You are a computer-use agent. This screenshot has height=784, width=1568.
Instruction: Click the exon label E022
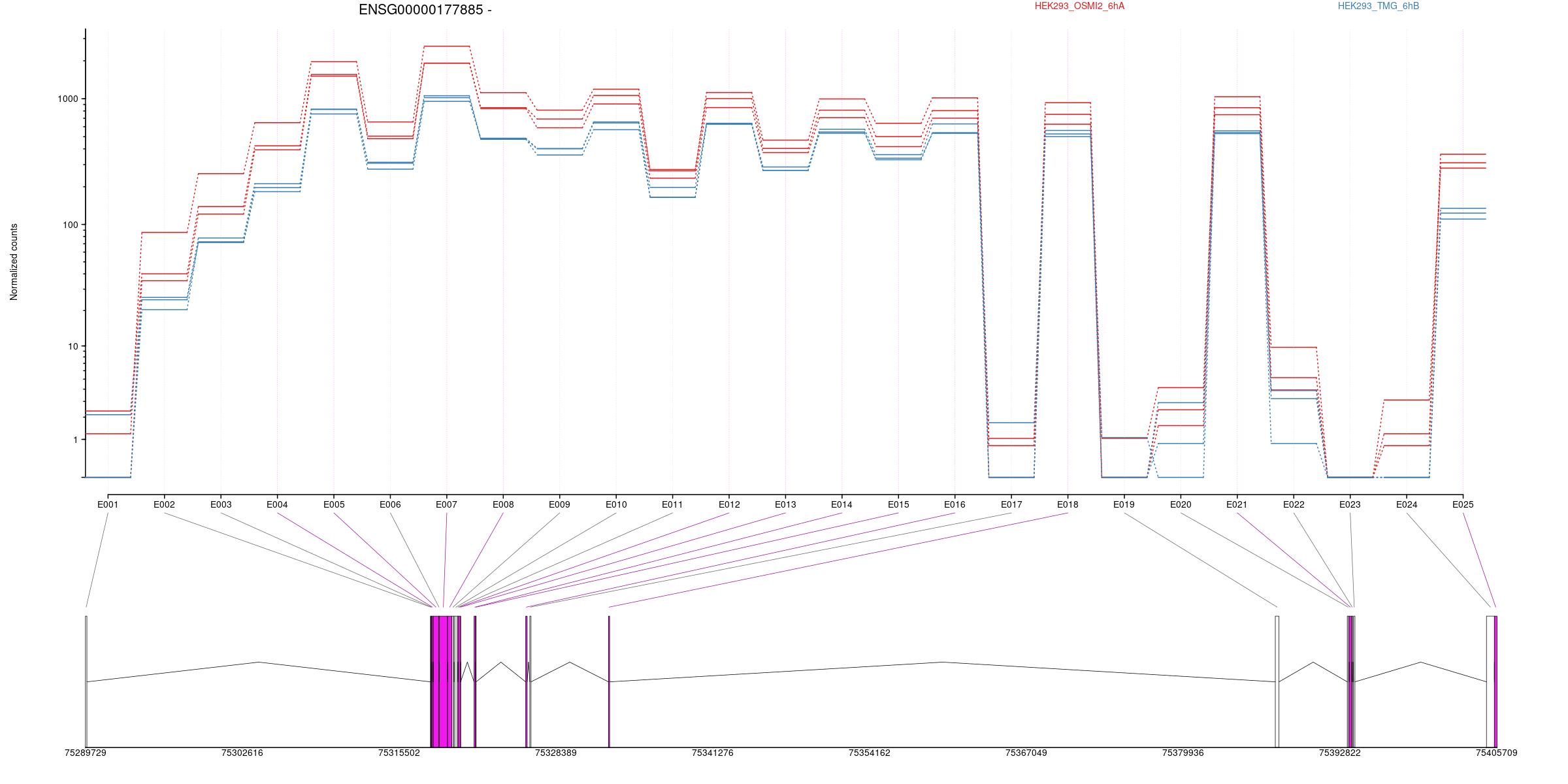point(1294,504)
